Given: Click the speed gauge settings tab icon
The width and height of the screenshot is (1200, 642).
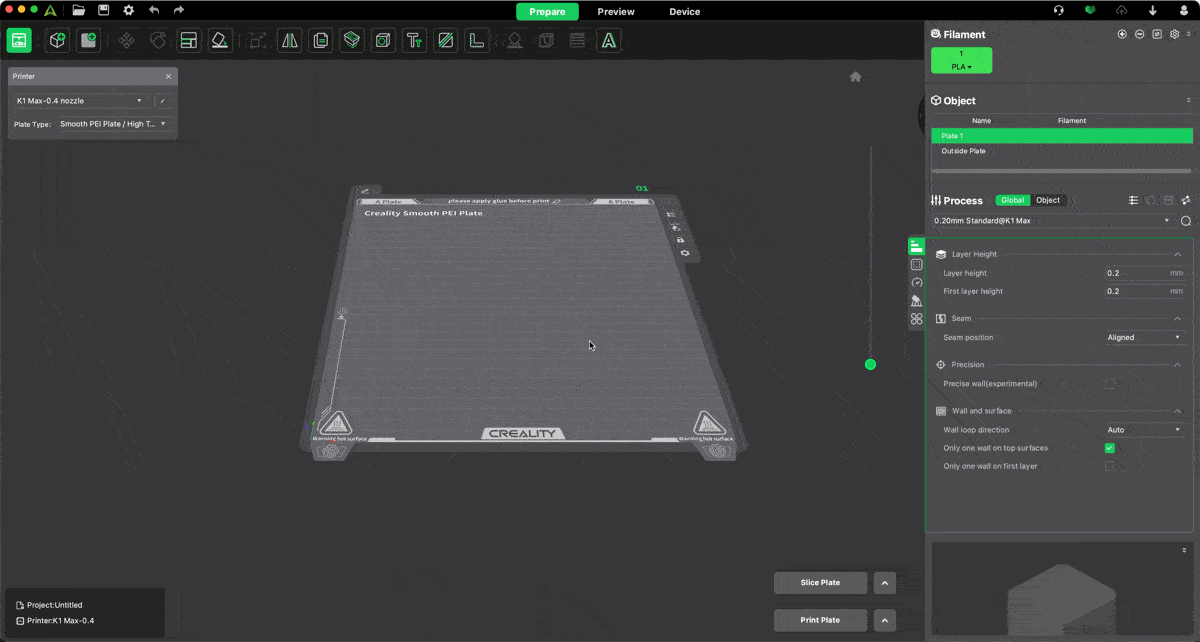Looking at the screenshot, I should pos(916,283).
